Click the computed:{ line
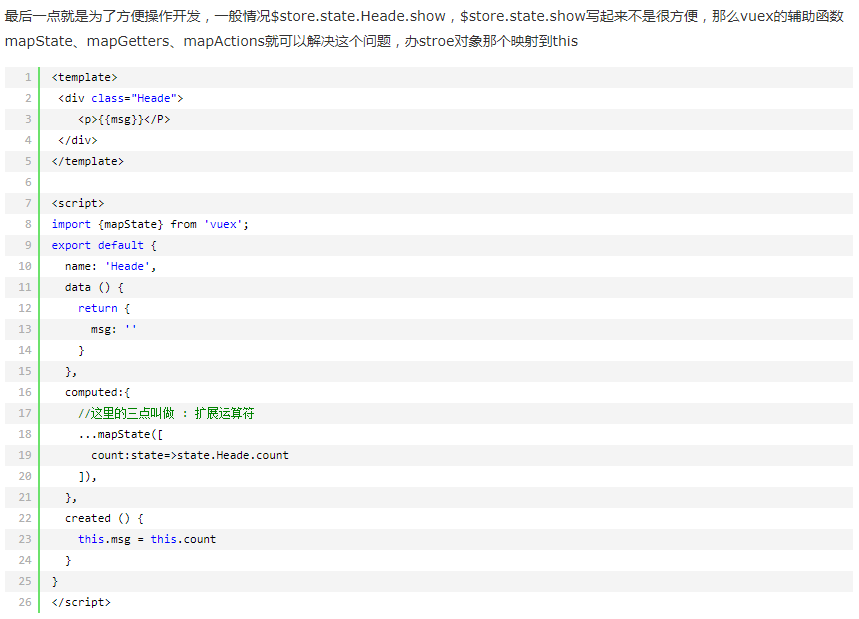The image size is (859, 619). 98,392
